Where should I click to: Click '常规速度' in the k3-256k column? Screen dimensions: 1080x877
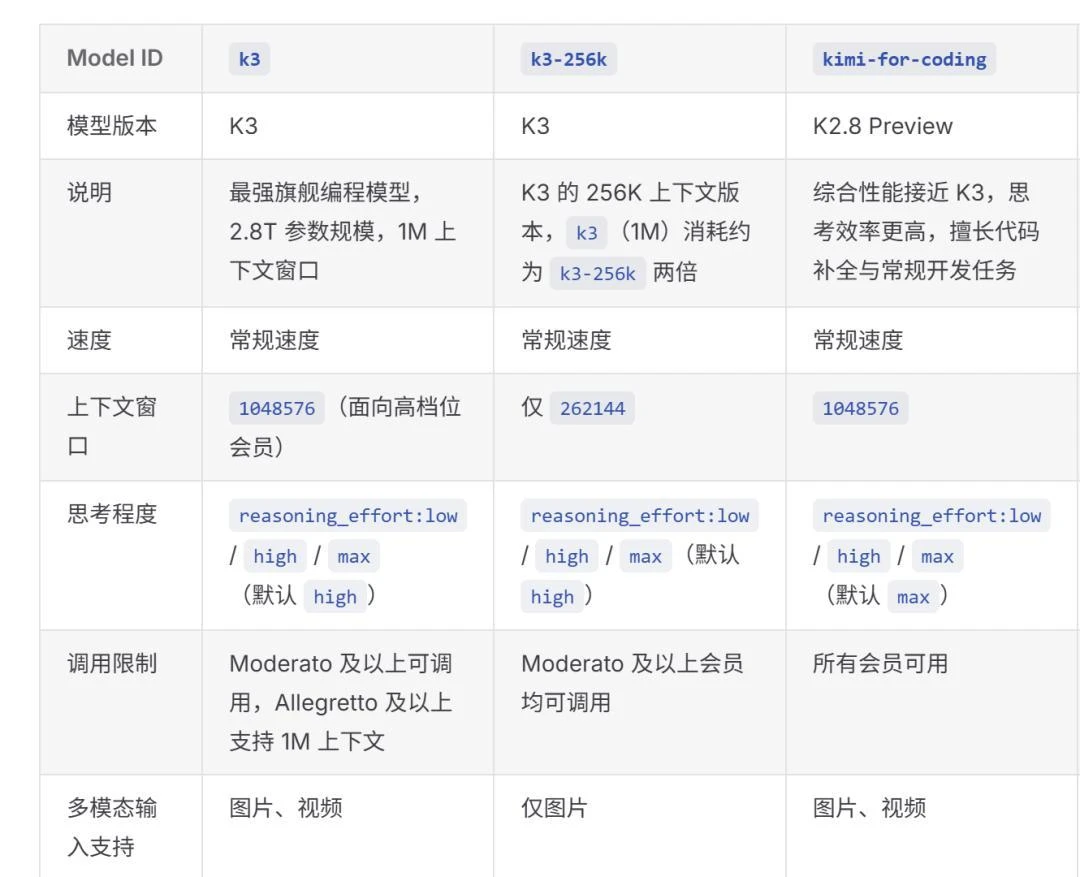pyautogui.click(x=566, y=340)
